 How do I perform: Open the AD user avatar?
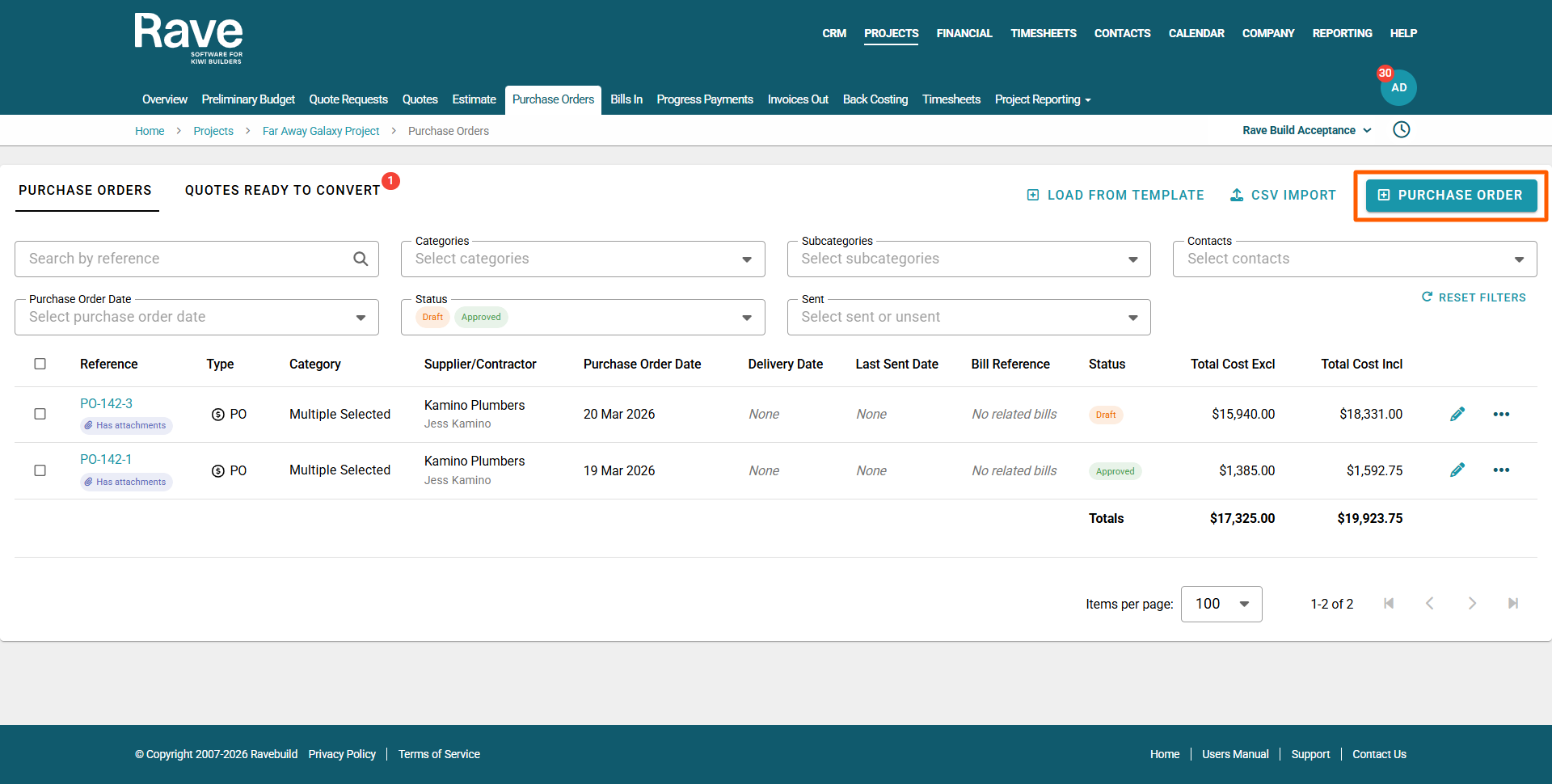click(x=1398, y=88)
